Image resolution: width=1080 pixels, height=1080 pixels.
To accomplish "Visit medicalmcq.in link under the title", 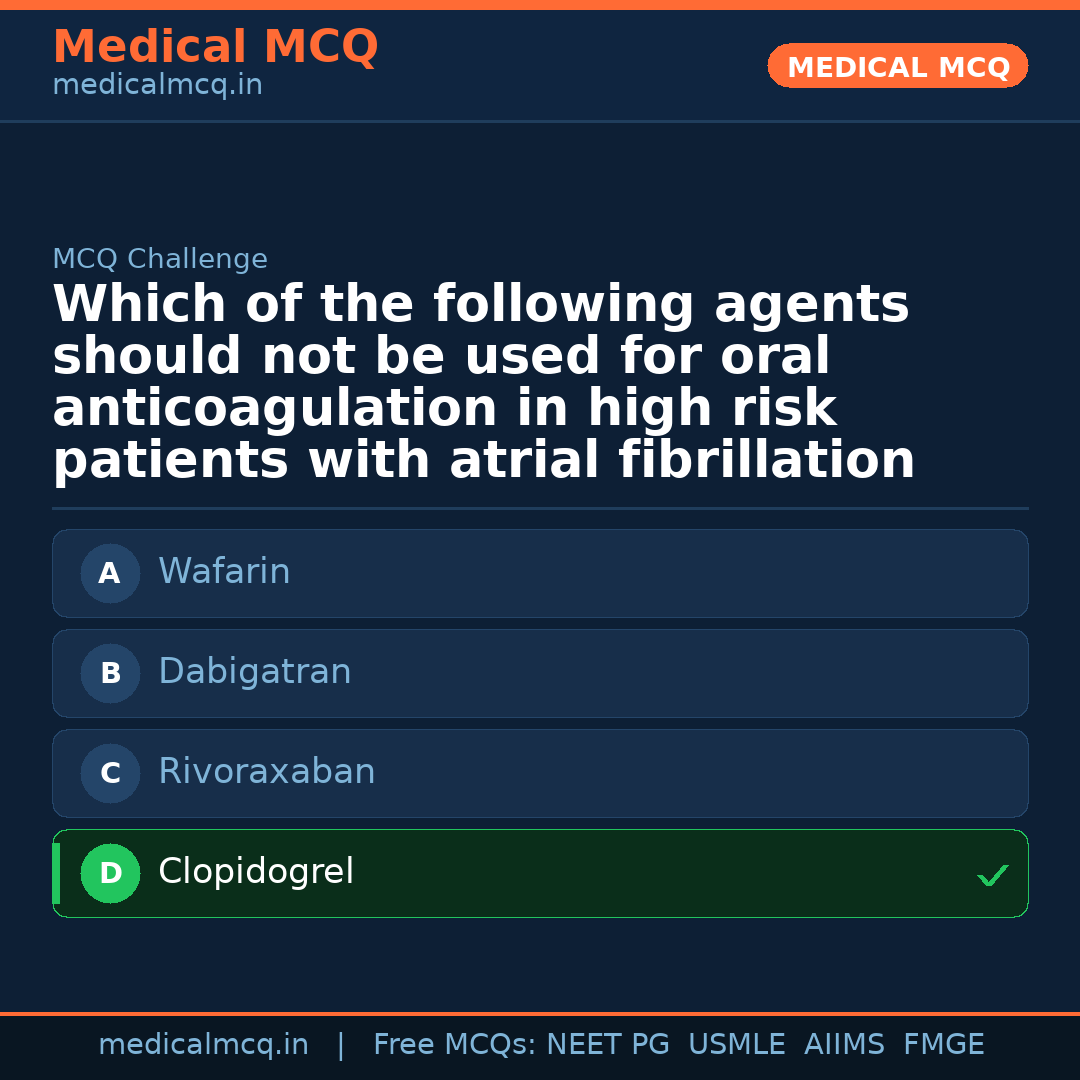I will [157, 85].
